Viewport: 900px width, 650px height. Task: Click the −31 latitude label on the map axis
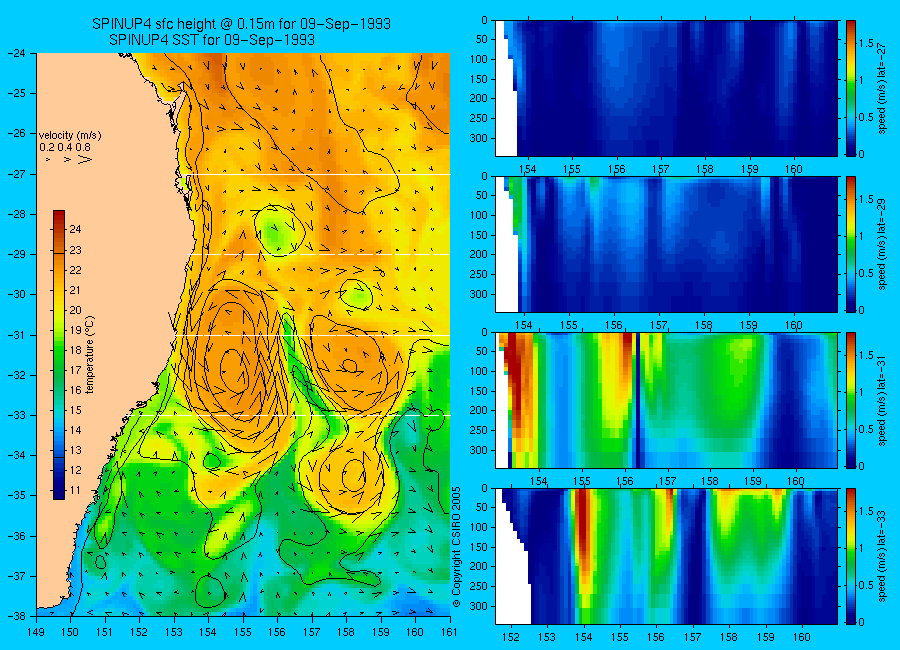16,335
